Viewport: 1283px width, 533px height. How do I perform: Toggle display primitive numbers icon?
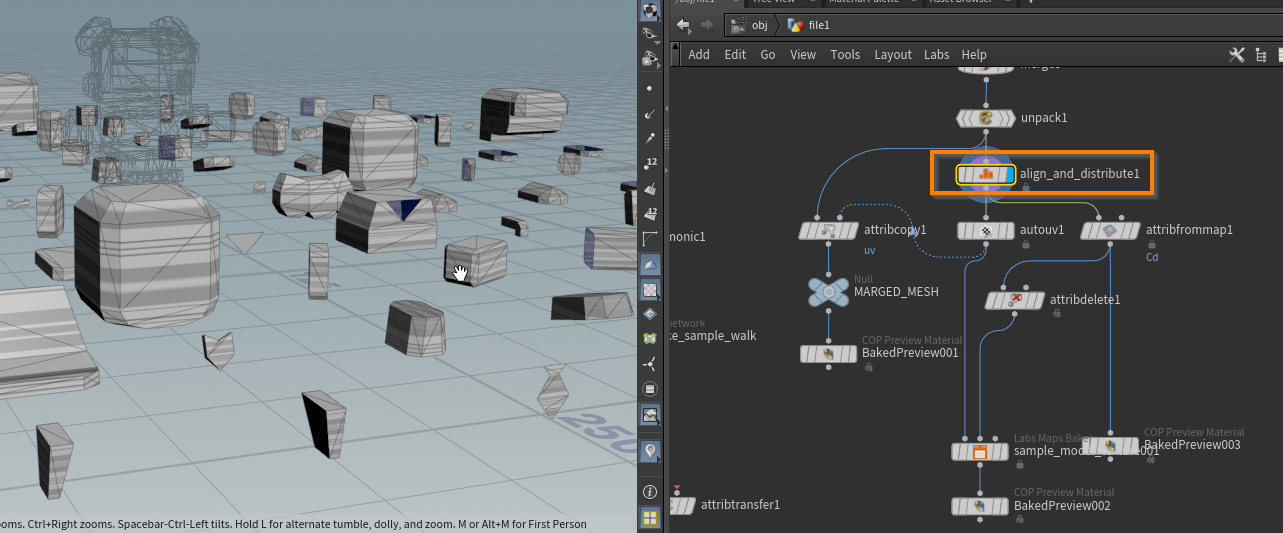tap(650, 213)
